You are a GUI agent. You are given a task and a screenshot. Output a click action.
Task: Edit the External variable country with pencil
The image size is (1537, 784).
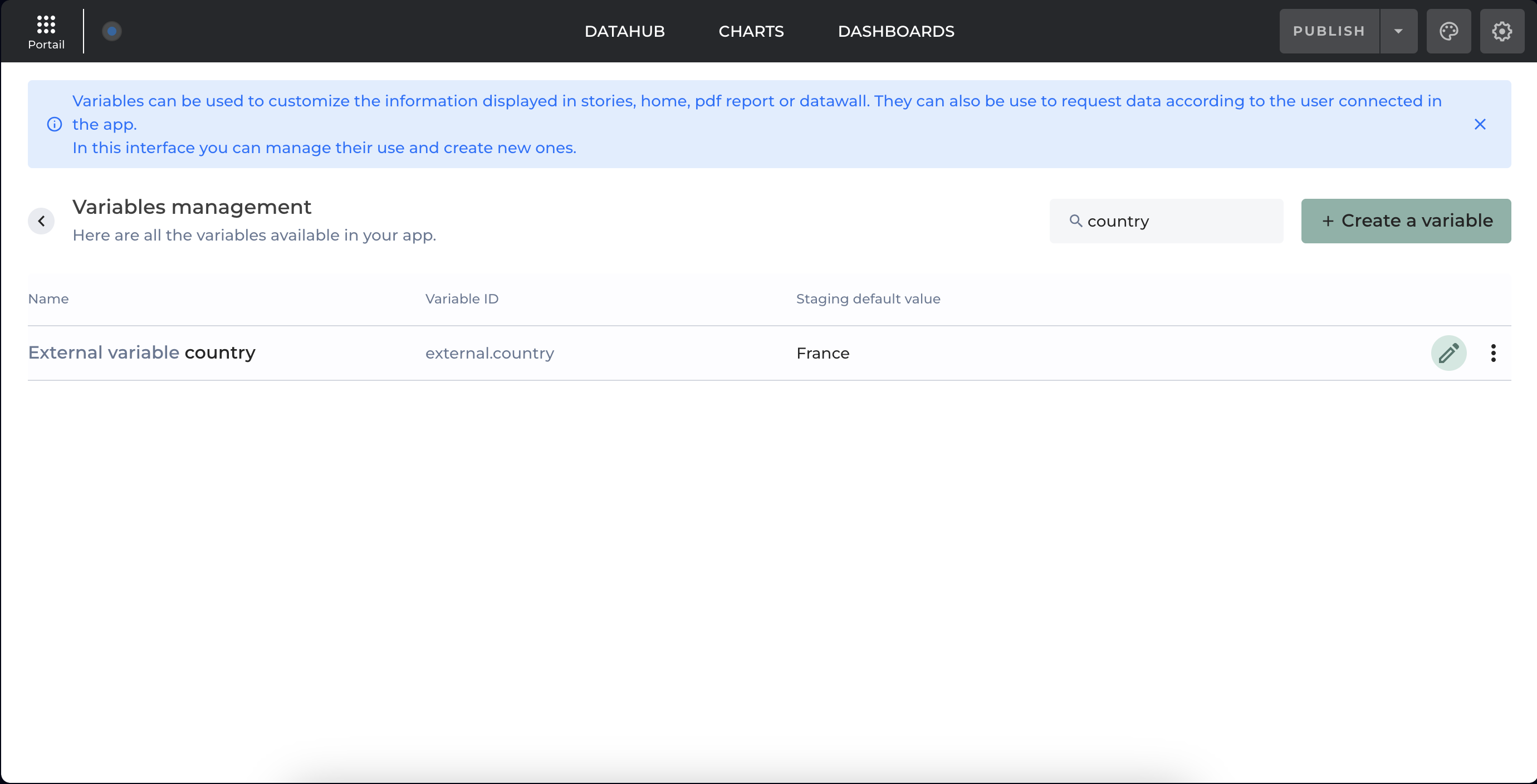pos(1448,353)
